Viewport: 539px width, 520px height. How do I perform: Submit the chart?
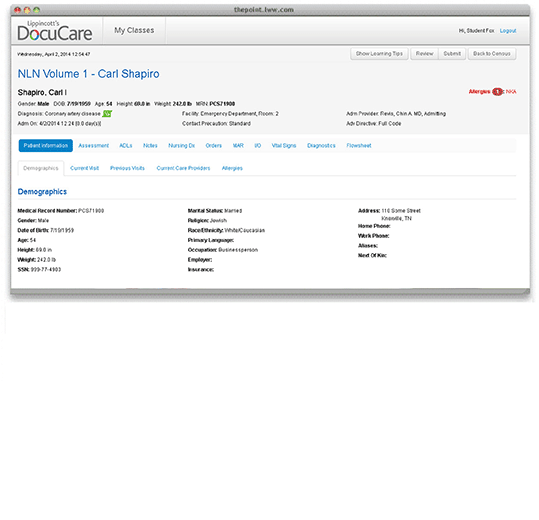click(452, 54)
